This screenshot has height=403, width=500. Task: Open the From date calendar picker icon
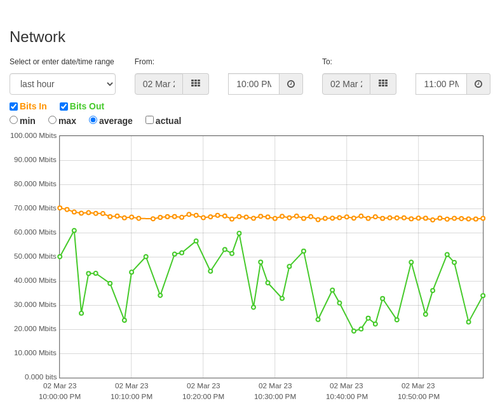pos(195,84)
